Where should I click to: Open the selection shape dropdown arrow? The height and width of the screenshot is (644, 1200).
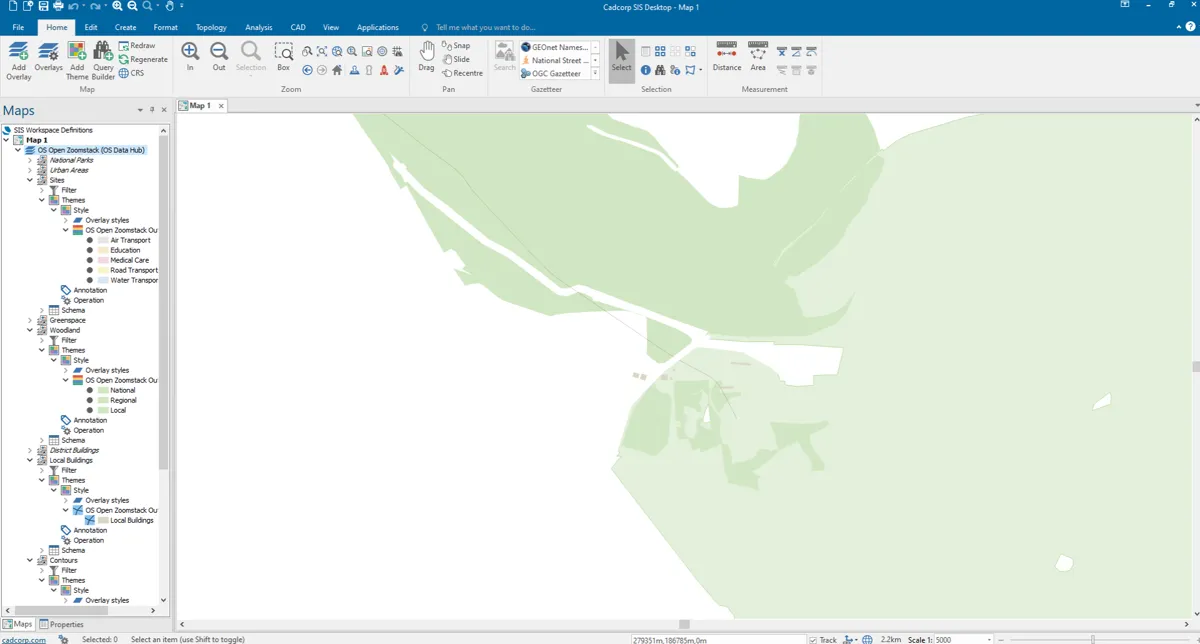pos(700,69)
